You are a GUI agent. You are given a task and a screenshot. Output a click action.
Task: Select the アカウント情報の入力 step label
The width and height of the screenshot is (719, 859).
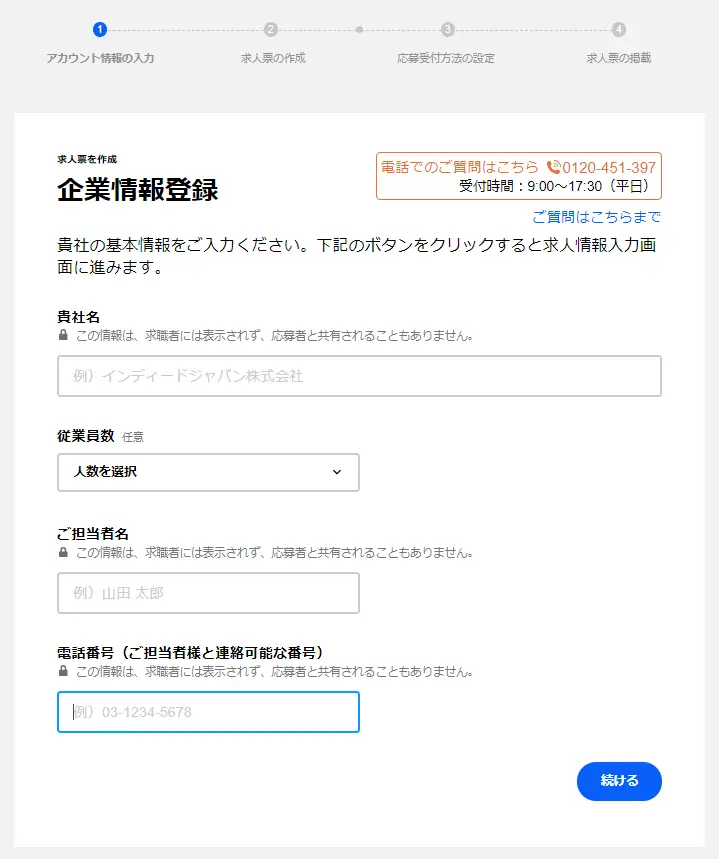[x=100, y=58]
